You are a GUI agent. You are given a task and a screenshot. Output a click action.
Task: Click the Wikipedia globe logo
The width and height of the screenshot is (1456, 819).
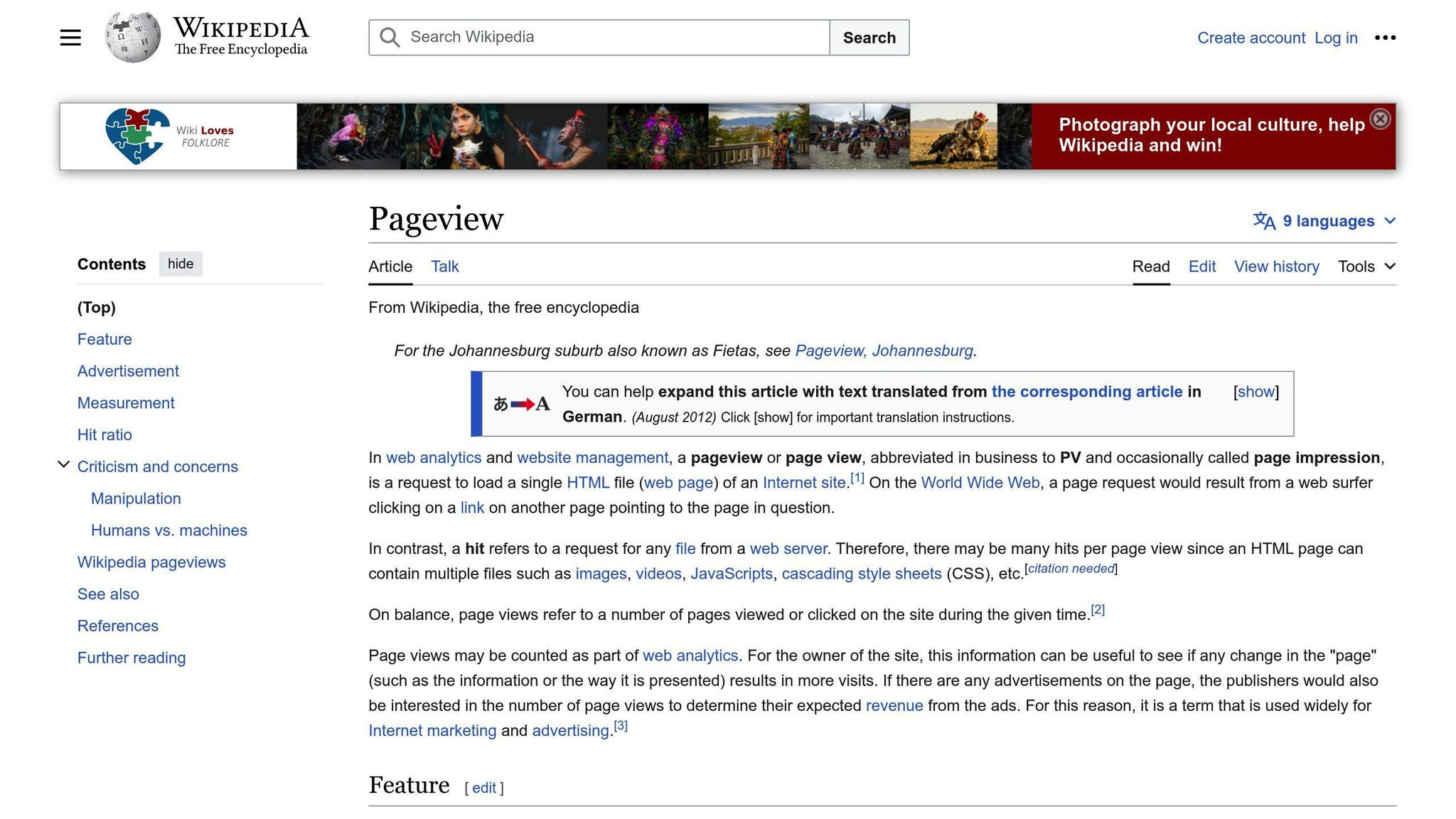click(x=132, y=37)
